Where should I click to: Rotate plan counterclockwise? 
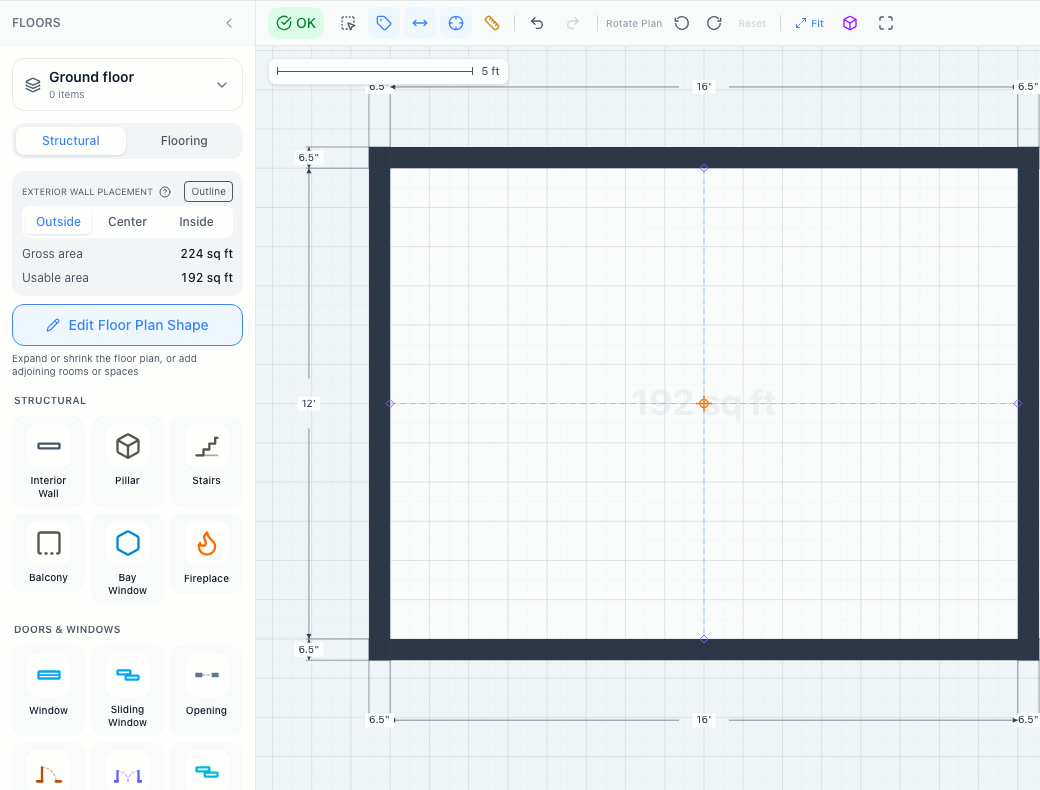pos(682,23)
